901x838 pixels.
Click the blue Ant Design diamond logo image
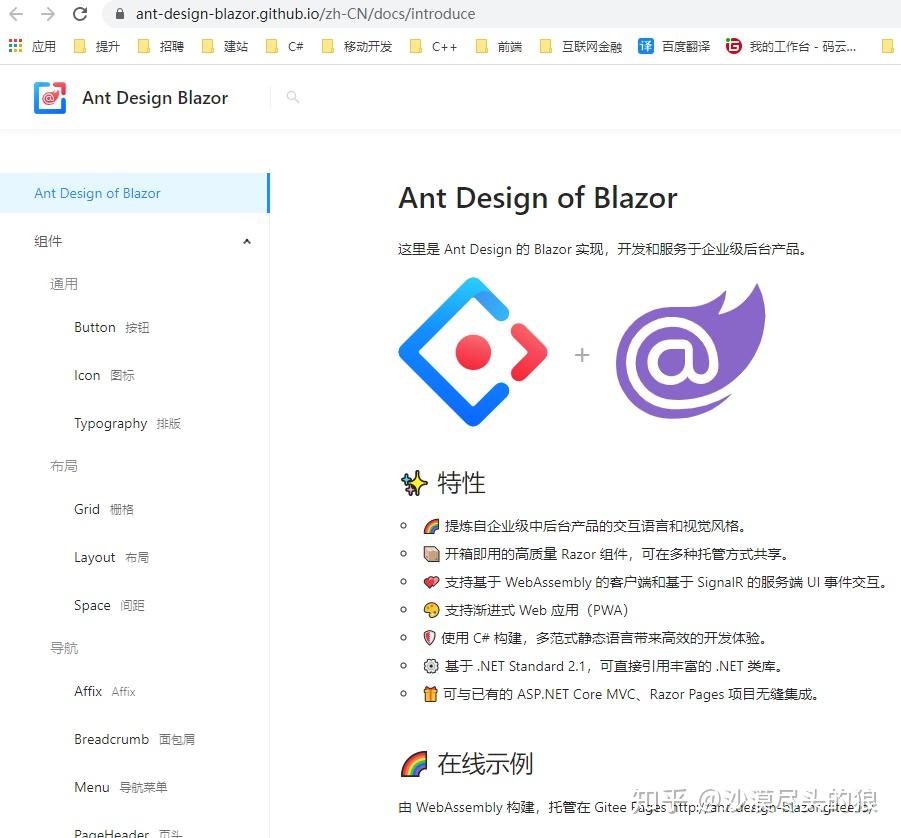pyautogui.click(x=472, y=352)
